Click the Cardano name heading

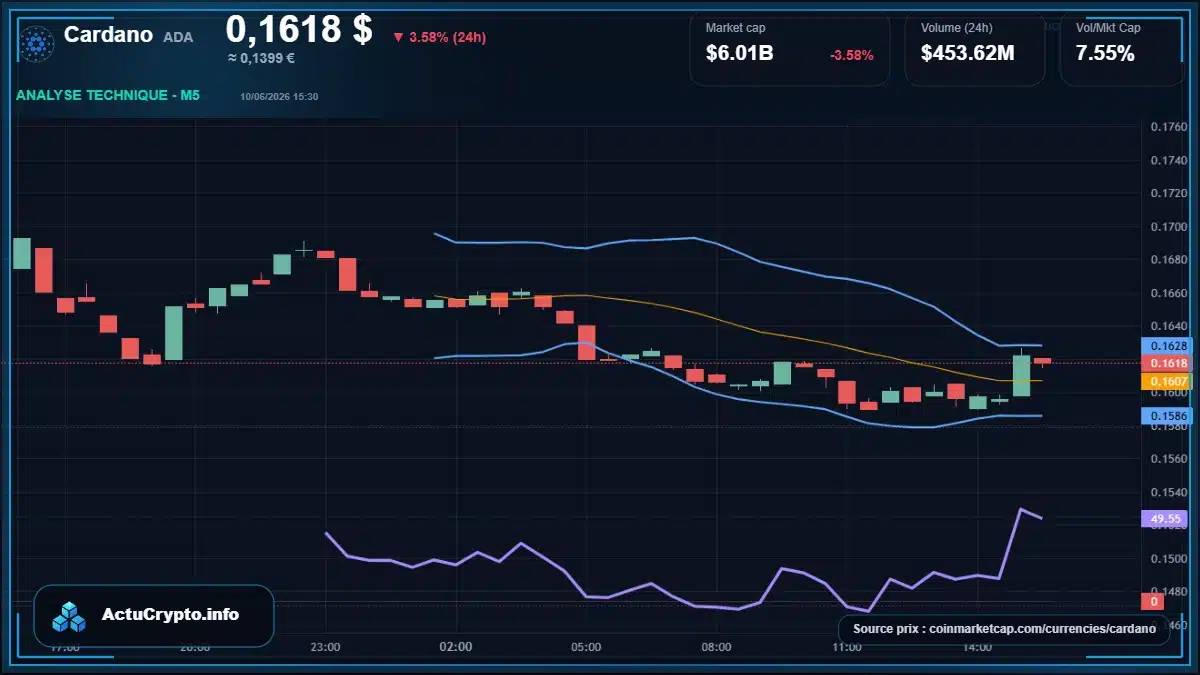[x=108, y=35]
